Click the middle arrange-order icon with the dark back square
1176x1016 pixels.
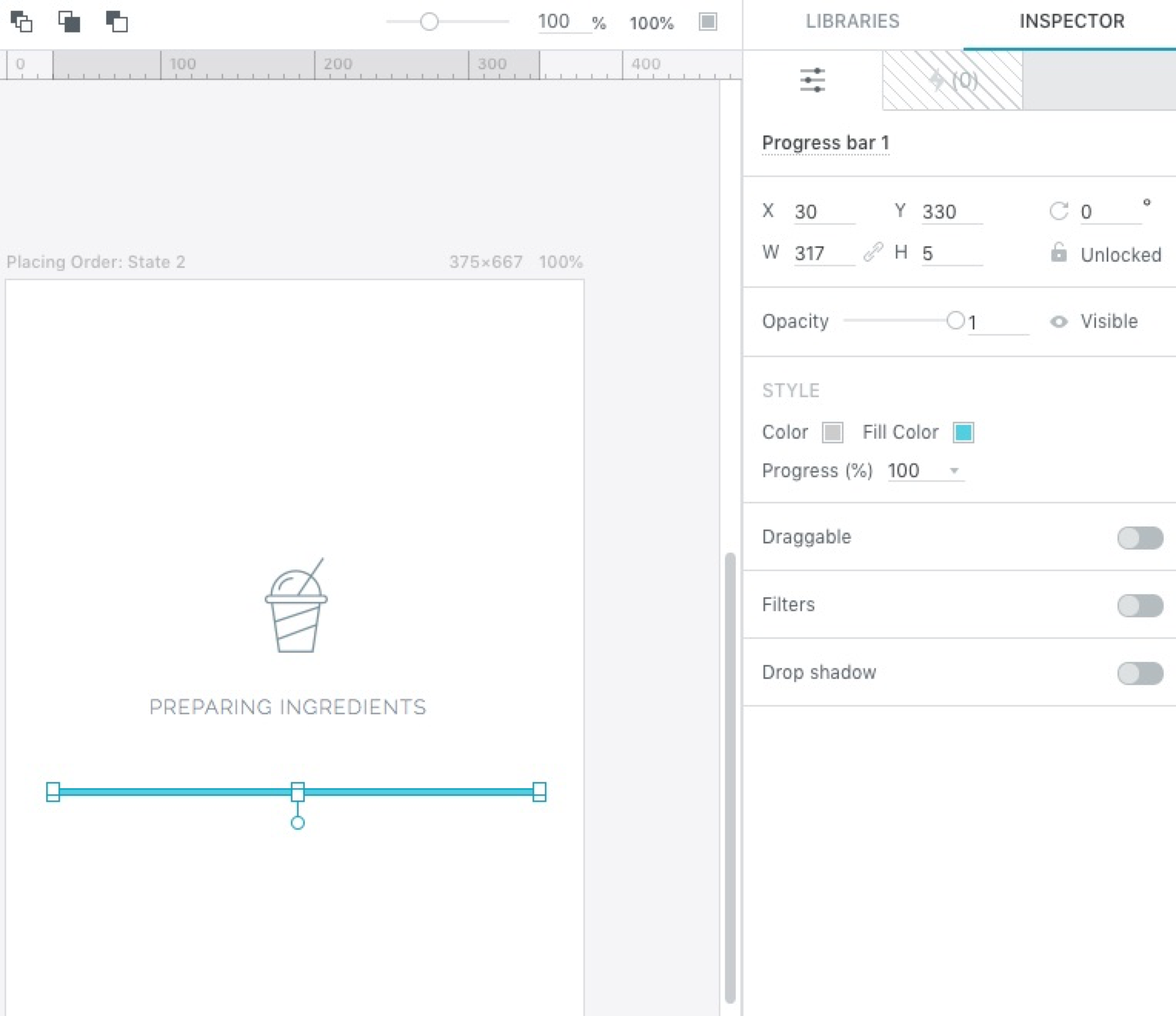coord(69,22)
